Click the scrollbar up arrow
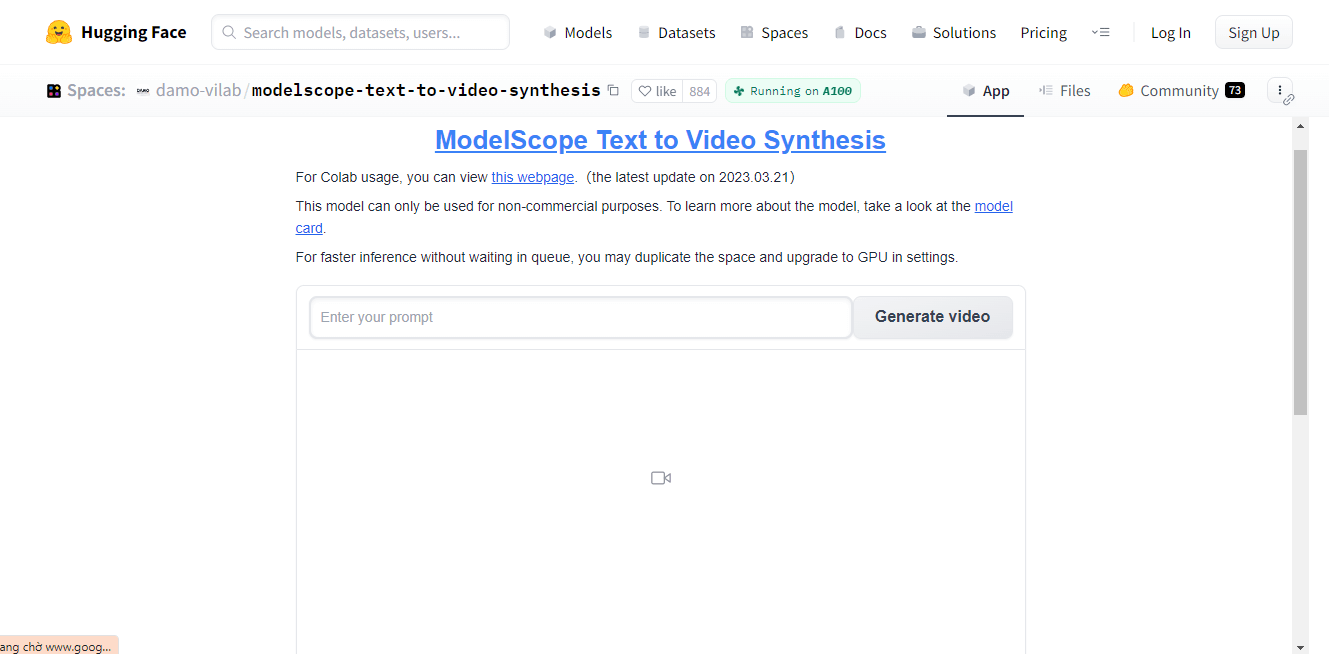The image size is (1329, 654). (1301, 126)
